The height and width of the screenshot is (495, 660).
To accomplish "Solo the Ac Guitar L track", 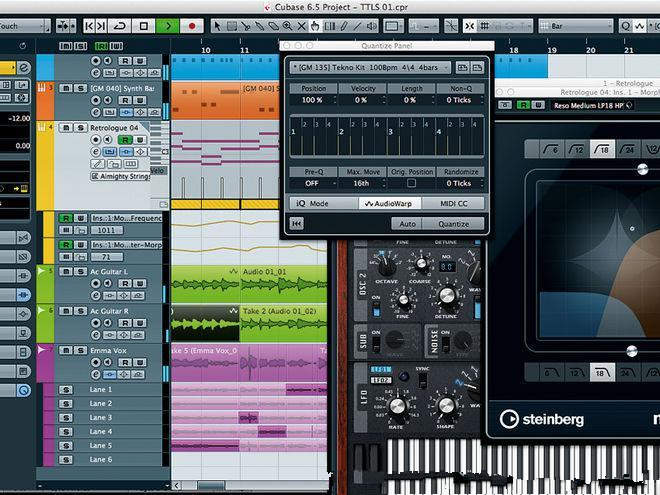I will point(80,271).
